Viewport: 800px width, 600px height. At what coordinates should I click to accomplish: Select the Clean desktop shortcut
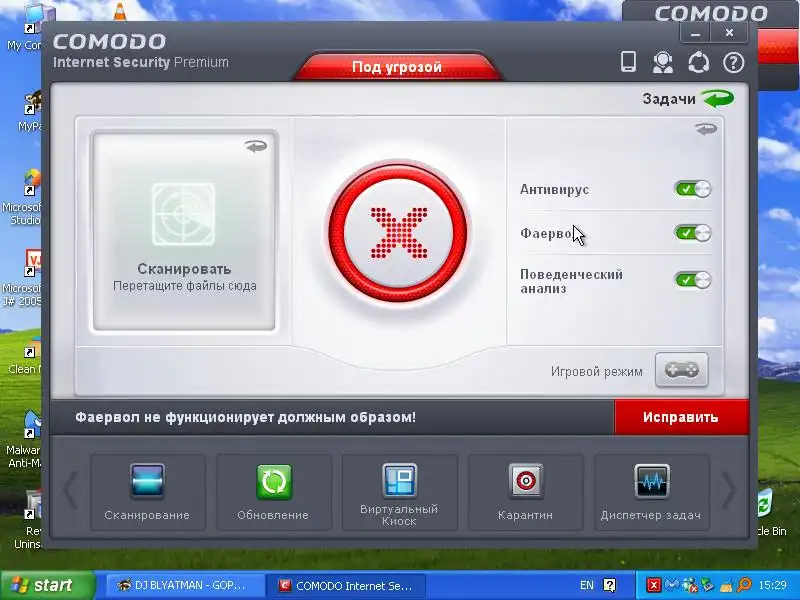(x=24, y=356)
